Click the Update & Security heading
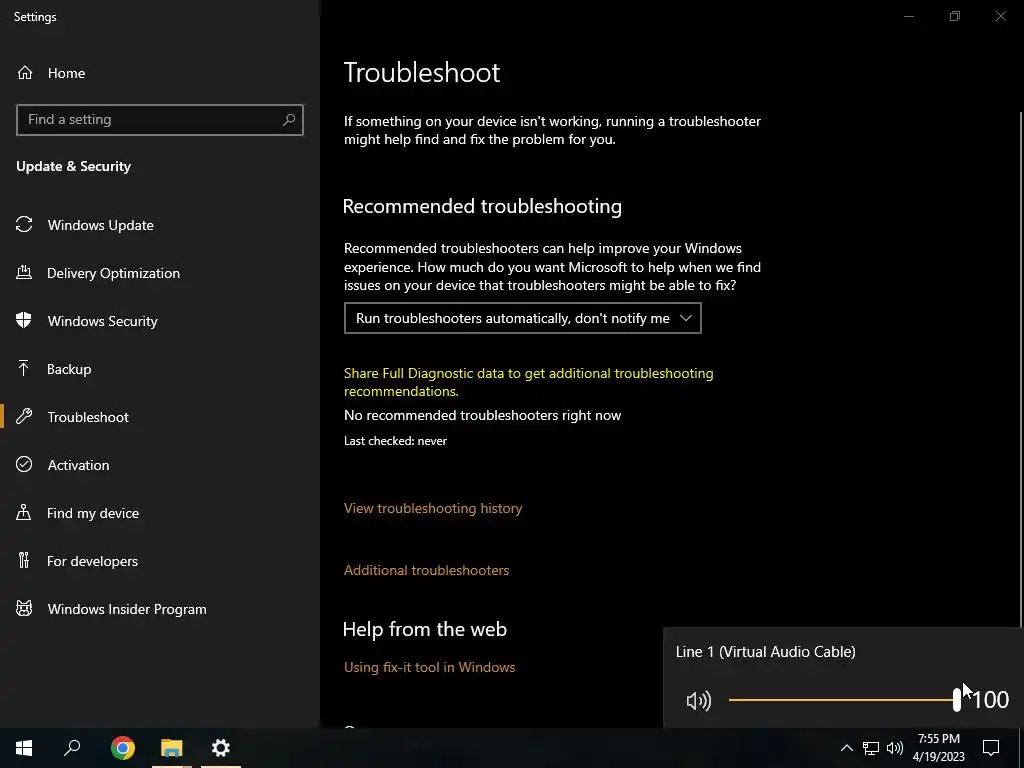 [x=74, y=166]
